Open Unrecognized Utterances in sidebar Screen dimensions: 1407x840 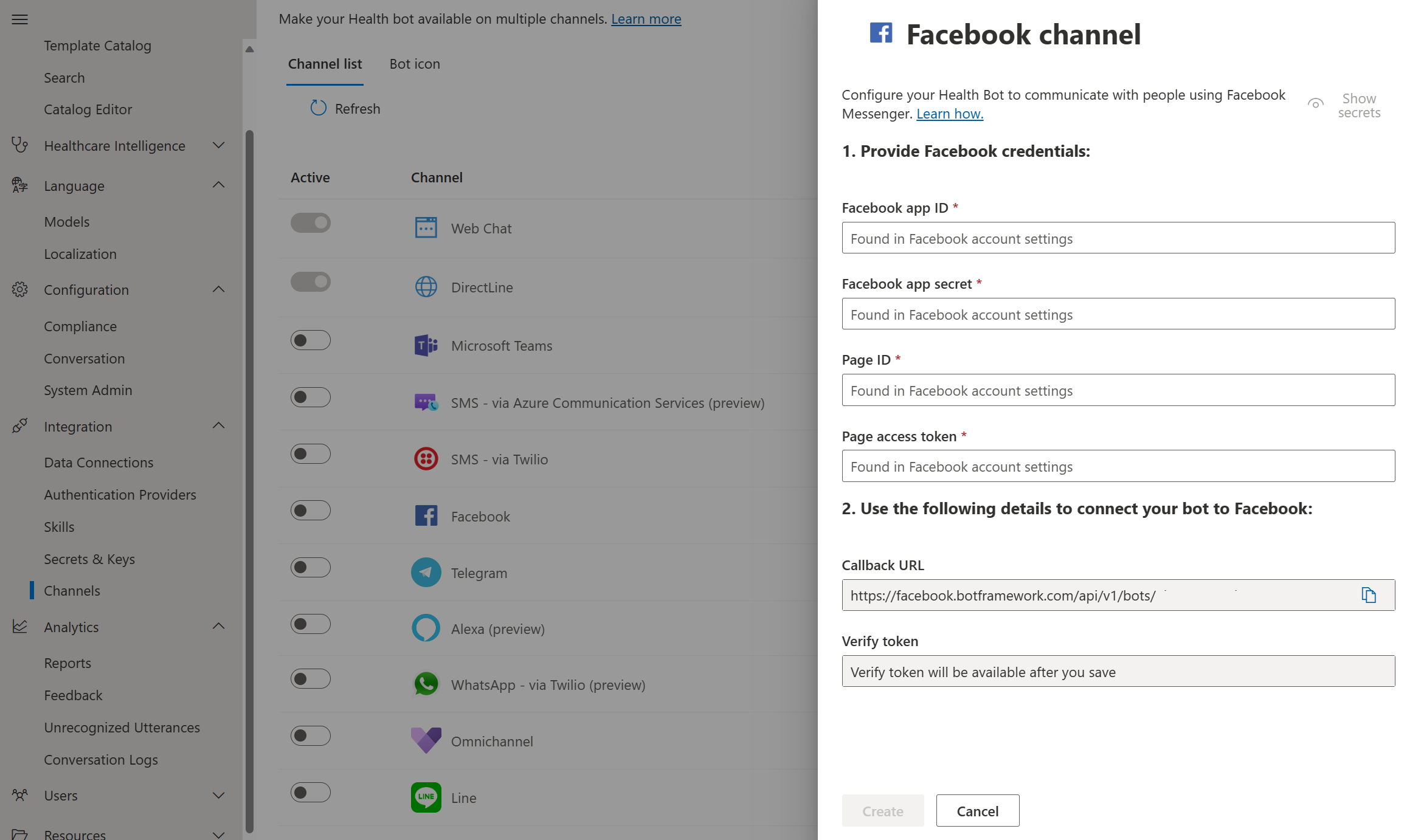[x=122, y=728]
